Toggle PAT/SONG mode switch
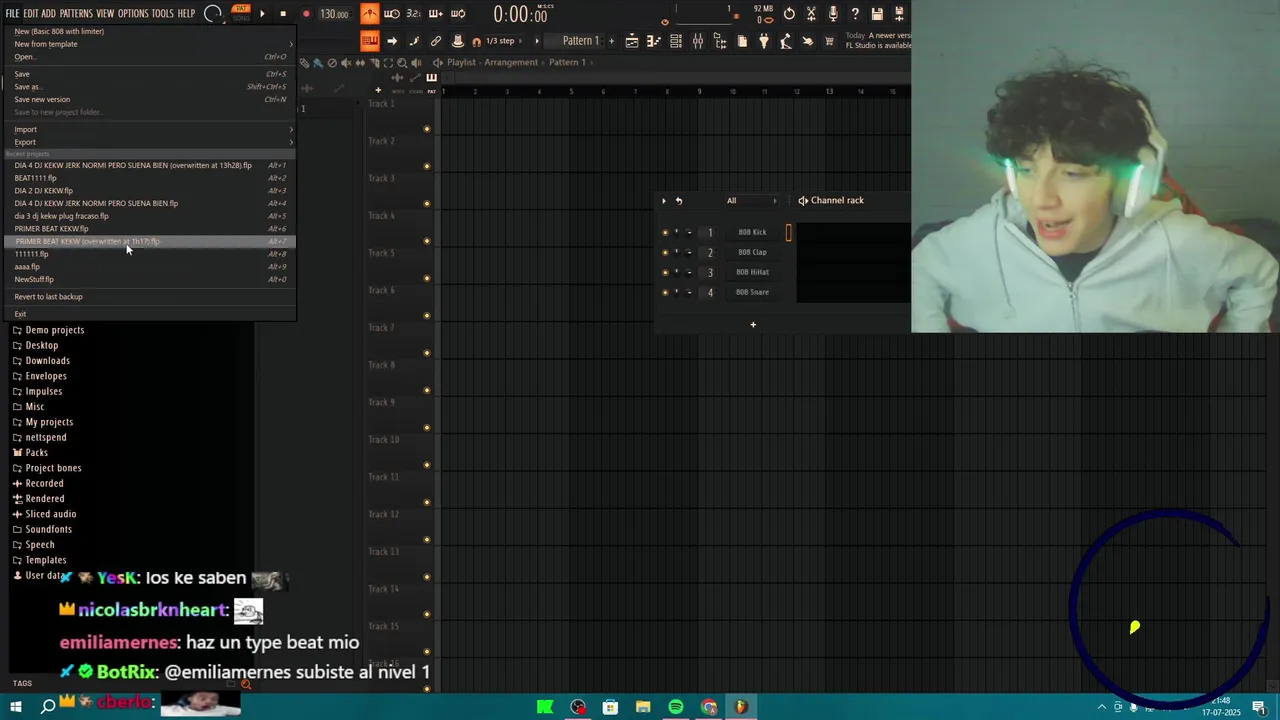This screenshot has height=720, width=1280. (241, 14)
